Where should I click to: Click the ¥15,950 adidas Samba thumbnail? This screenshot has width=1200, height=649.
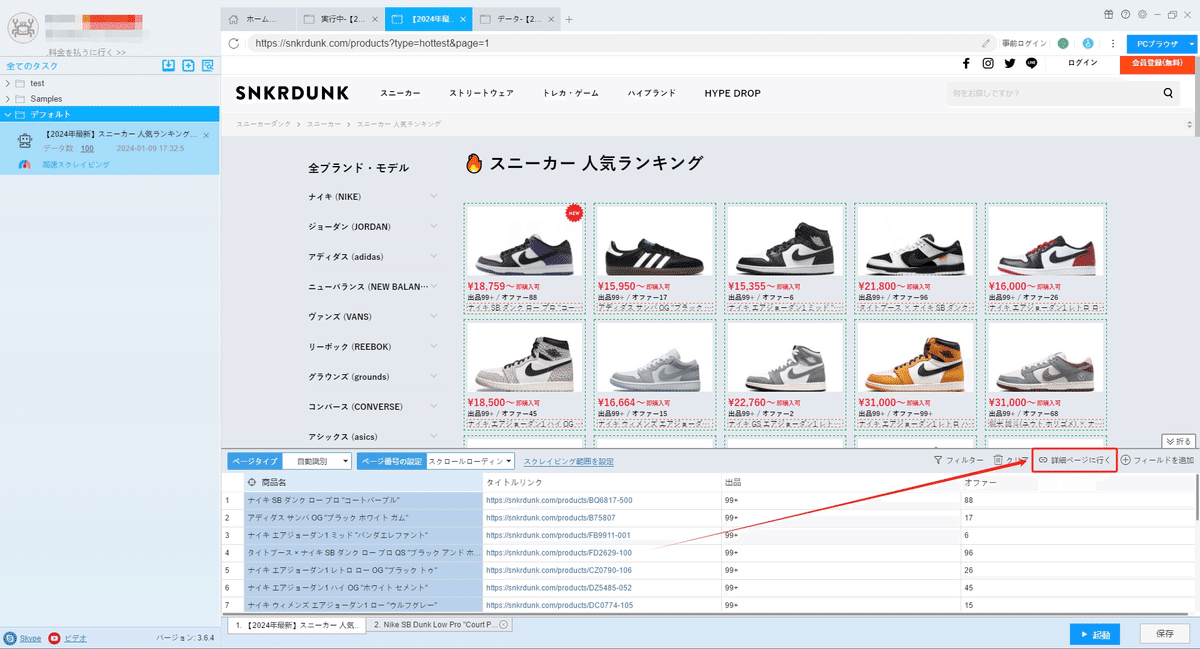tap(655, 243)
